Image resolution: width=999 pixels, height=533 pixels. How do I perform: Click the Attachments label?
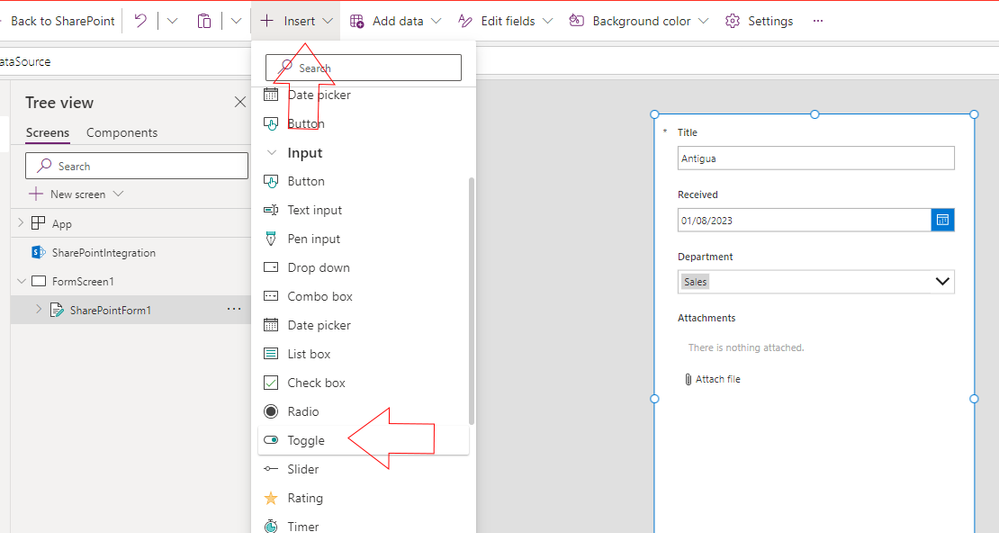pos(706,318)
